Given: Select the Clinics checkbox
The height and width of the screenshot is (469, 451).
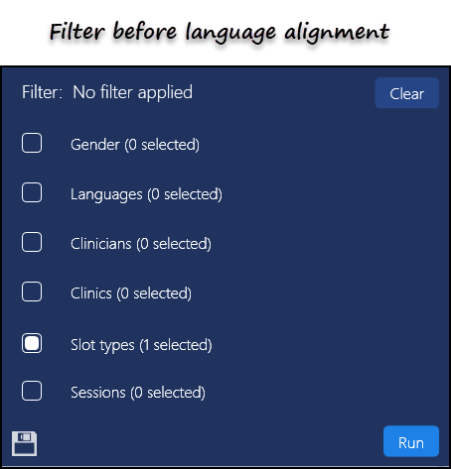Looking at the screenshot, I should pyautogui.click(x=32, y=292).
